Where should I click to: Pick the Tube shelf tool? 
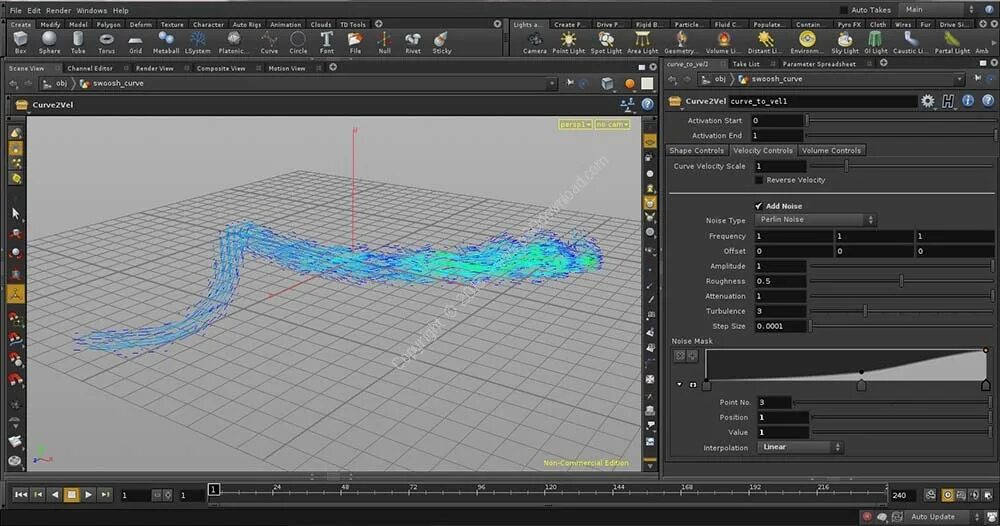pyautogui.click(x=78, y=43)
